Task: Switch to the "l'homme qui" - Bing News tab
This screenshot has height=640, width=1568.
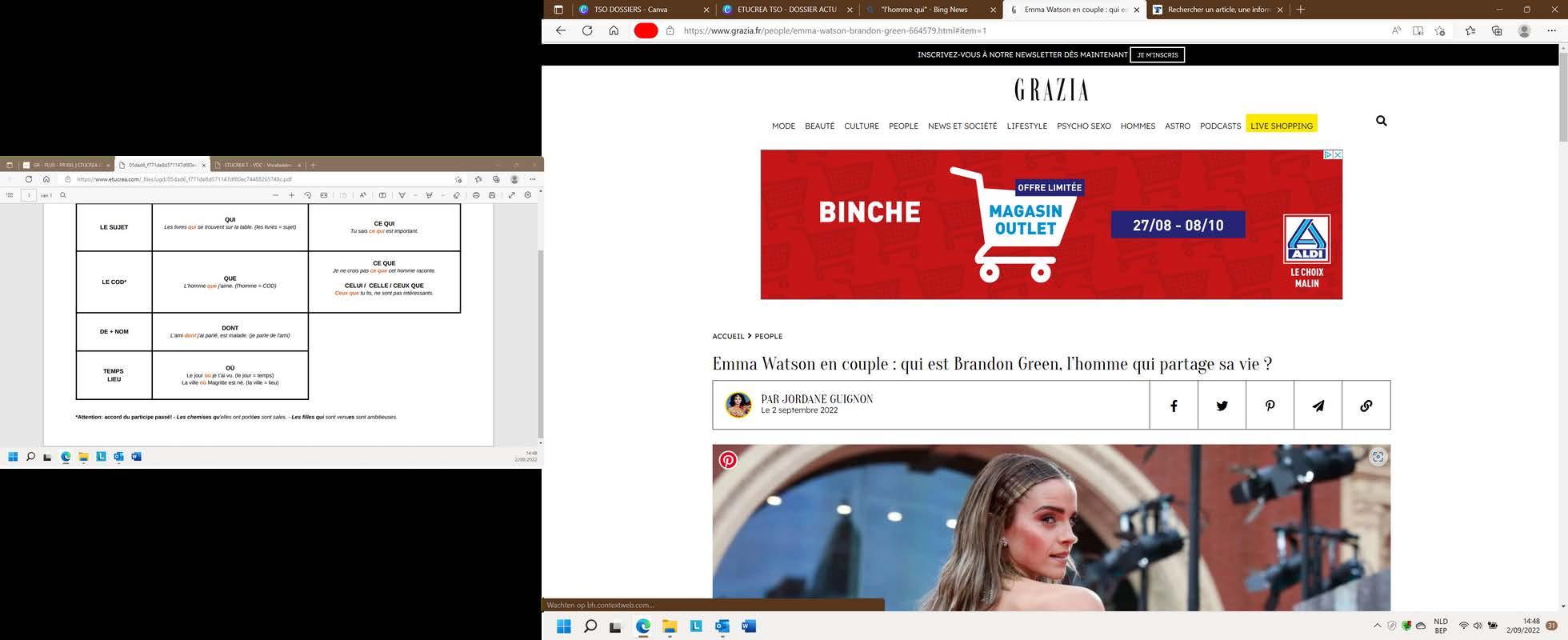Action: coord(924,10)
